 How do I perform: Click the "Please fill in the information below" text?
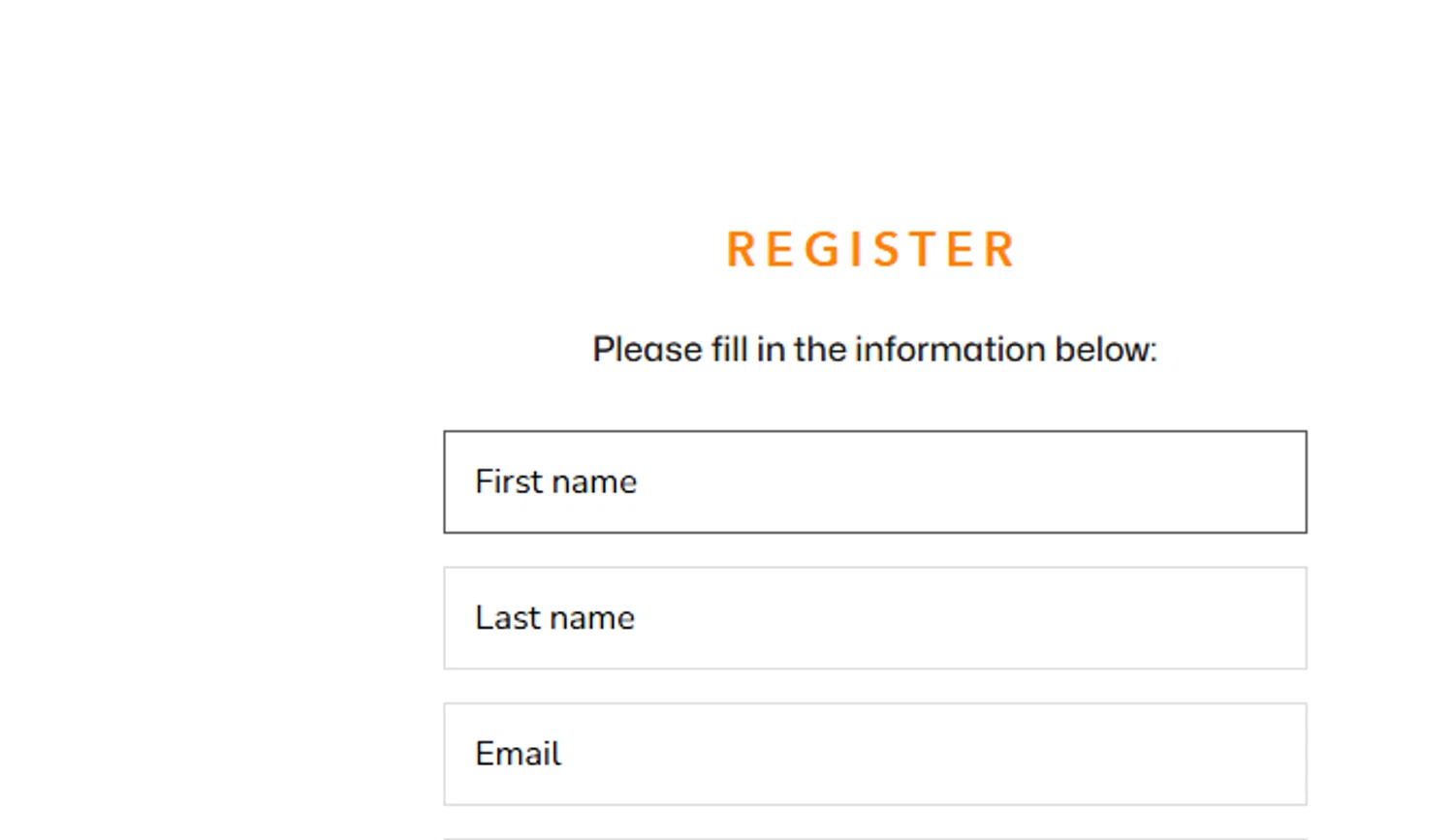pyautogui.click(x=874, y=349)
